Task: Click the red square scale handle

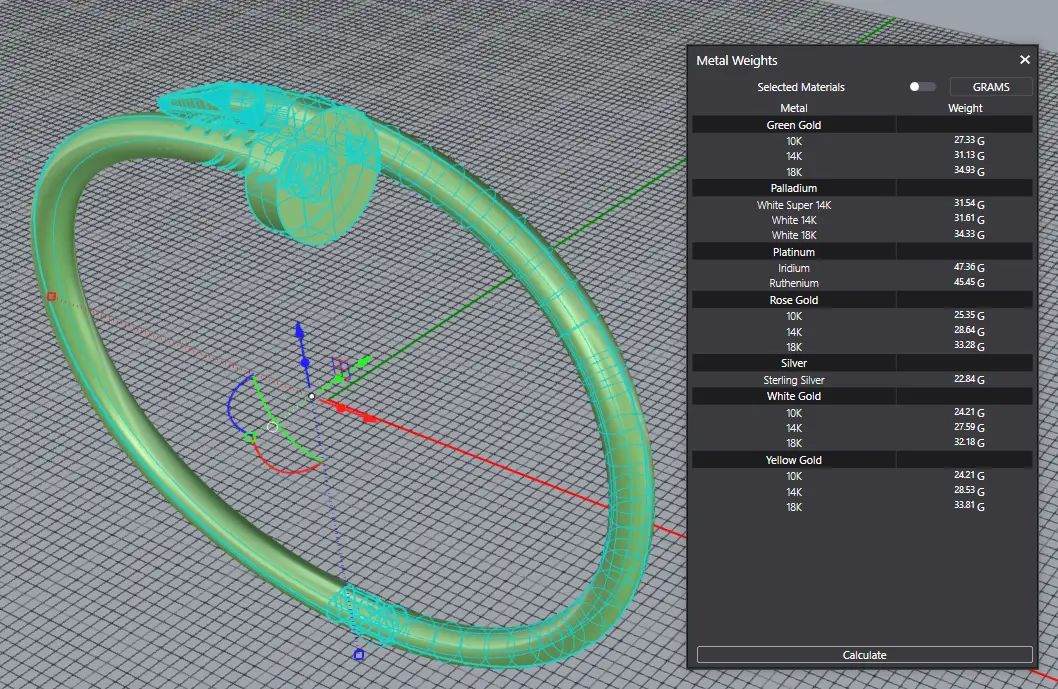Action: click(51, 296)
